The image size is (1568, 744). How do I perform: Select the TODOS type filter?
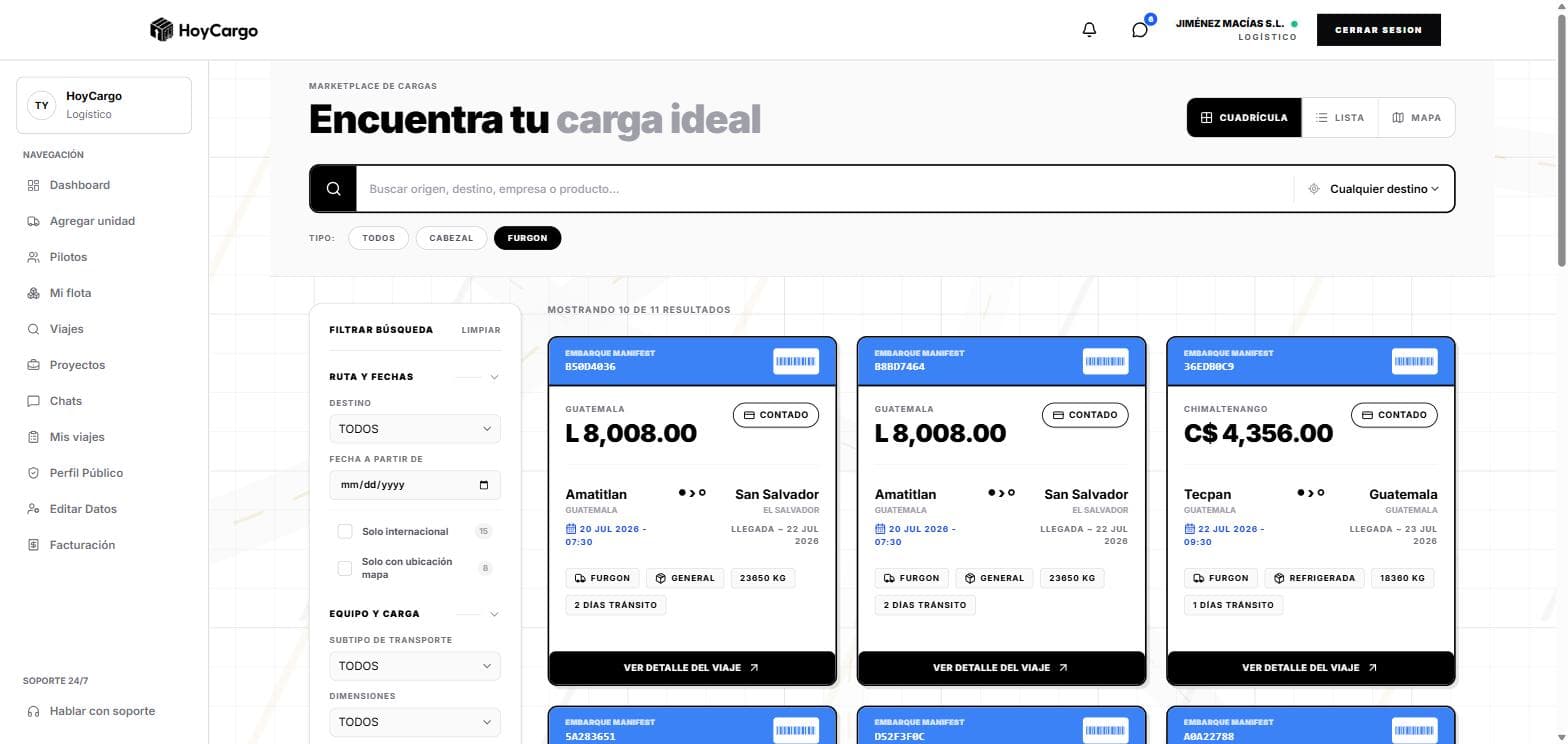point(378,238)
